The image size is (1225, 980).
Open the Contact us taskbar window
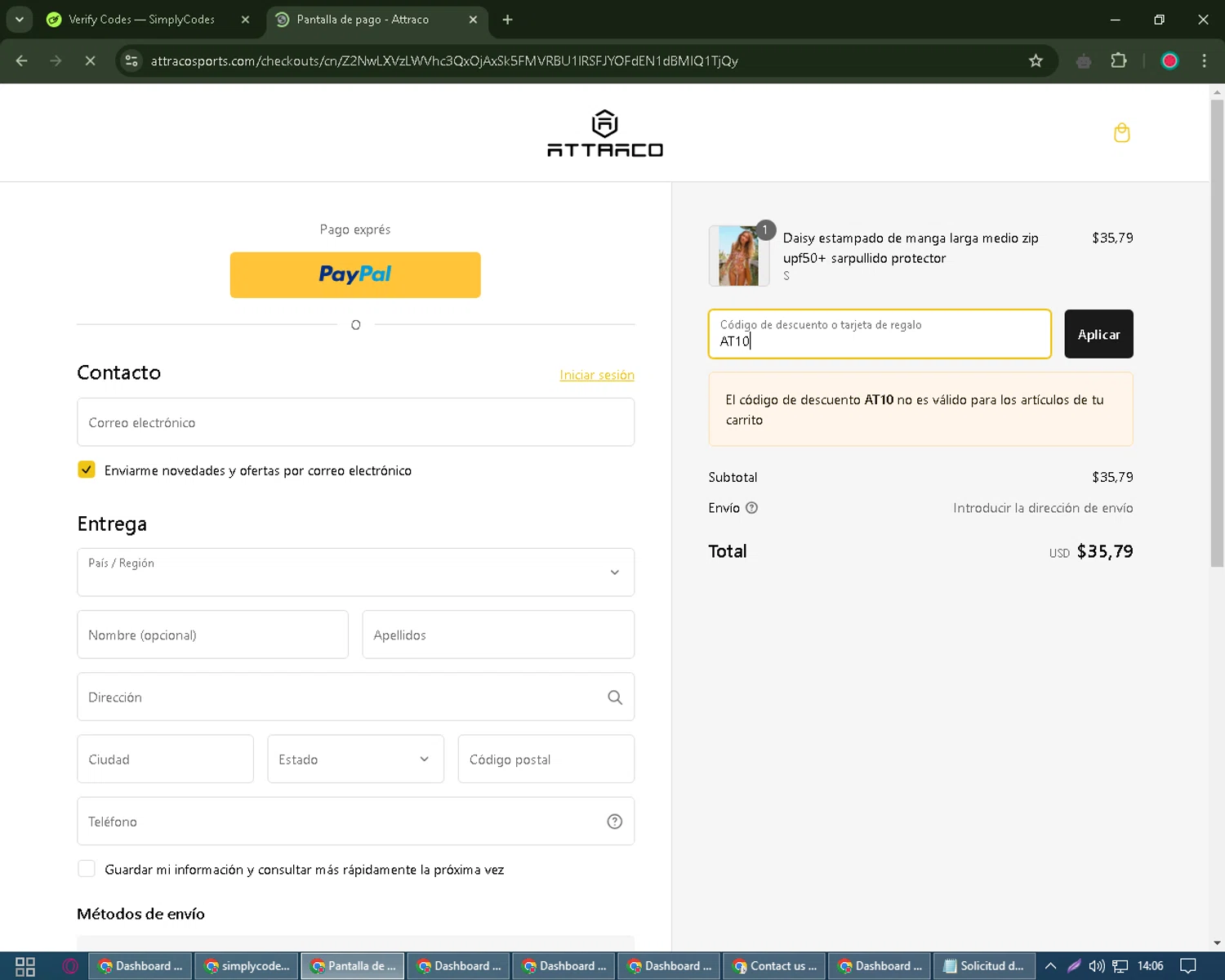(774, 966)
